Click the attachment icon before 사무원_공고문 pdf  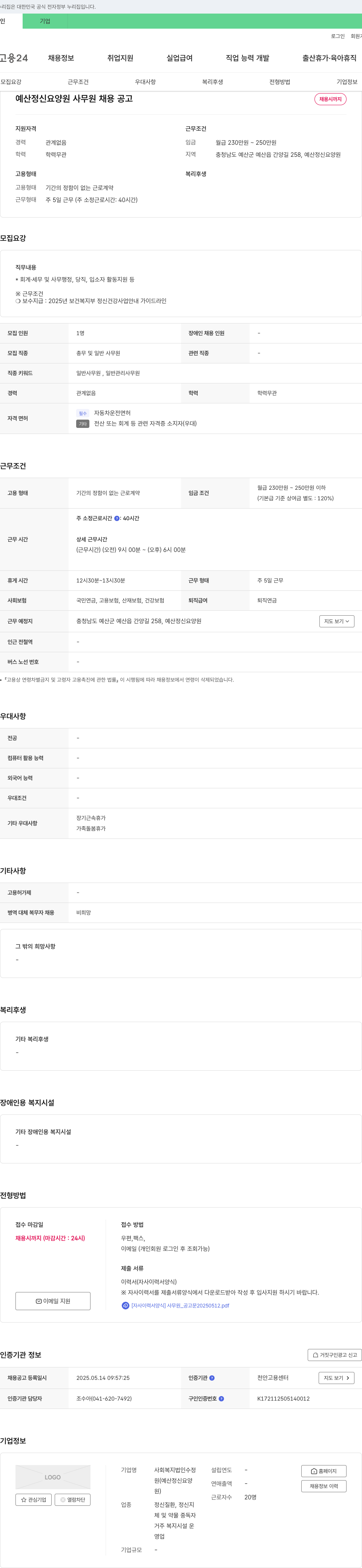(x=125, y=1306)
